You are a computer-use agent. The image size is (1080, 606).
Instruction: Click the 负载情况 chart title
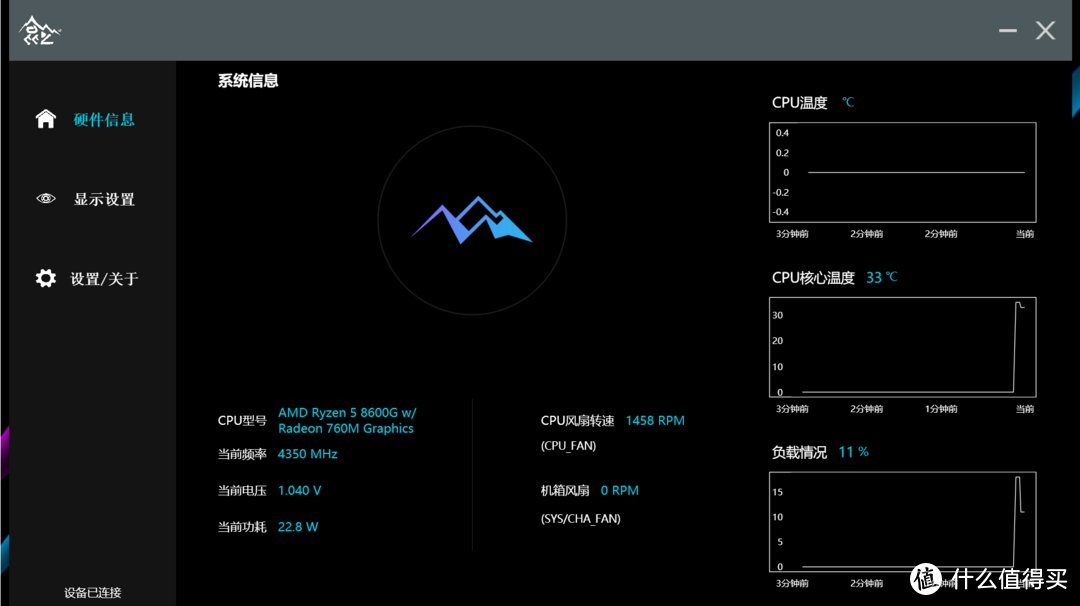(799, 452)
